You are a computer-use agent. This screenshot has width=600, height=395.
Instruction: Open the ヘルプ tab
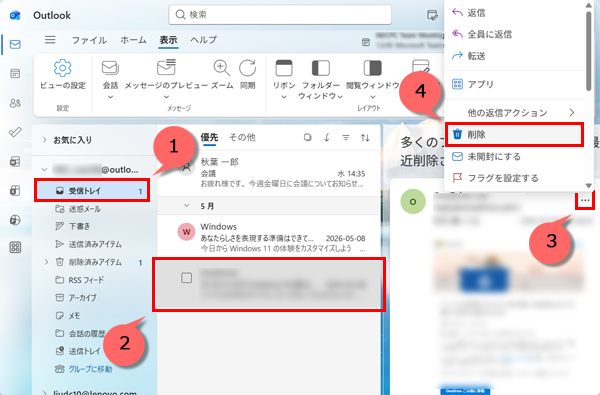(204, 40)
